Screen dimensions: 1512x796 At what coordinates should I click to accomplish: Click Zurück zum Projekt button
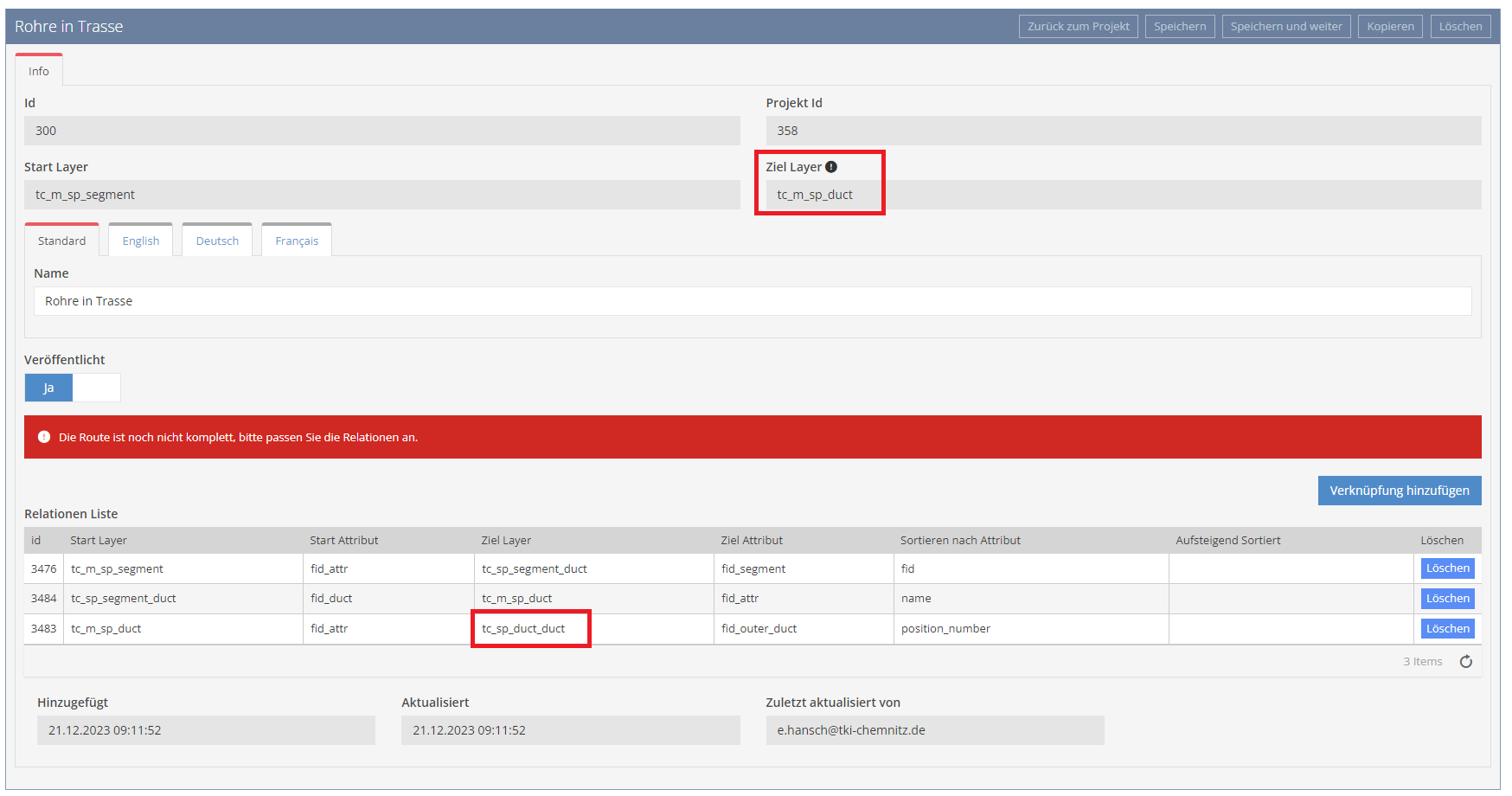point(1078,27)
